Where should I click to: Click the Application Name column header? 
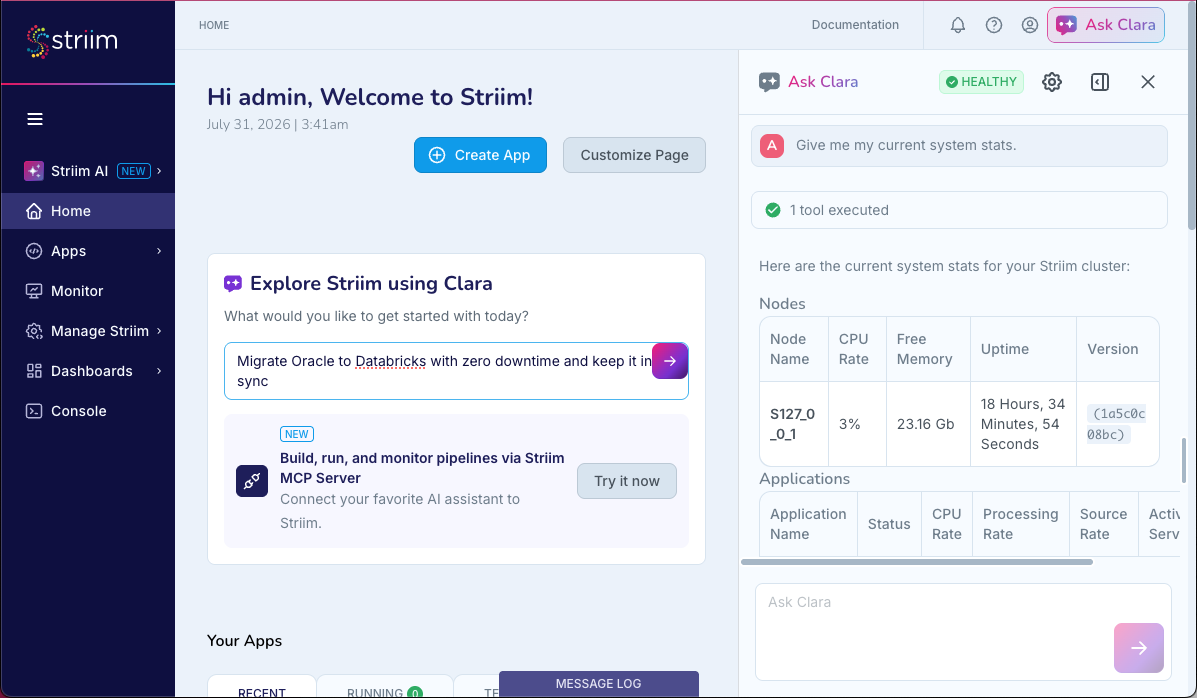[808, 524]
